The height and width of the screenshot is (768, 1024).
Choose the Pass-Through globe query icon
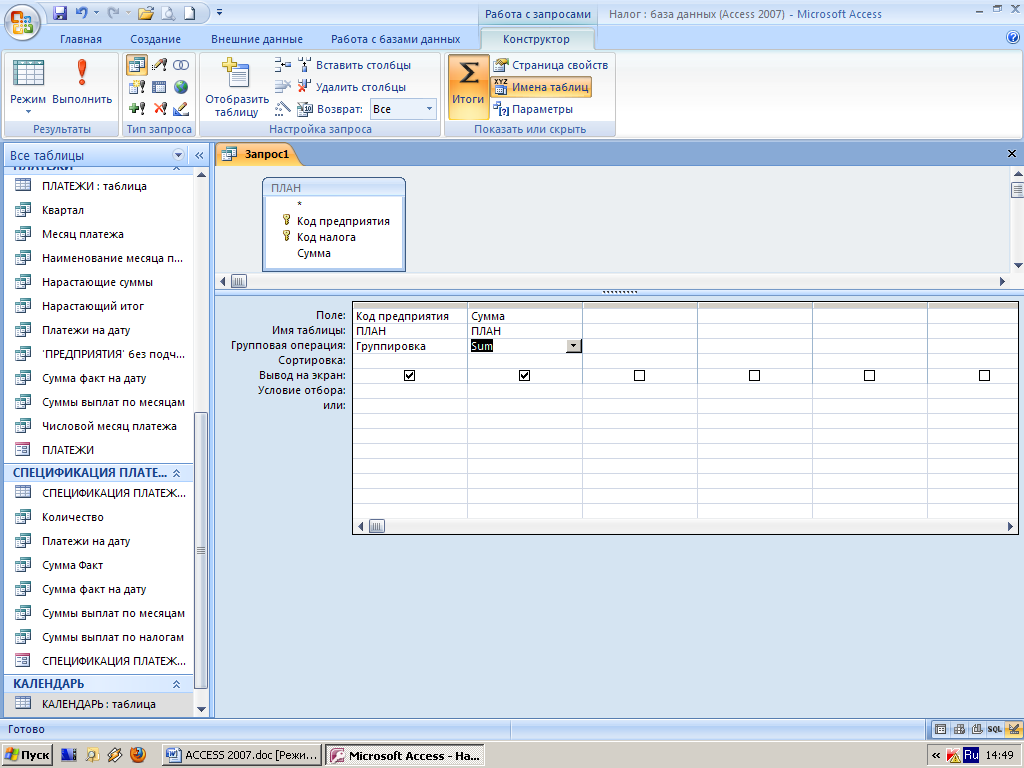(181, 87)
